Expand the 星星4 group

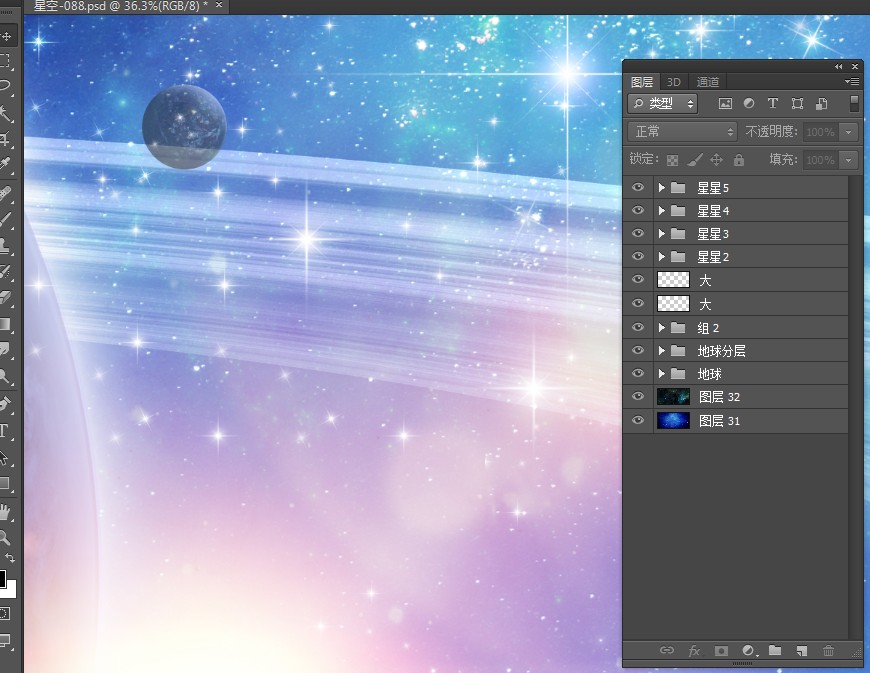[661, 211]
